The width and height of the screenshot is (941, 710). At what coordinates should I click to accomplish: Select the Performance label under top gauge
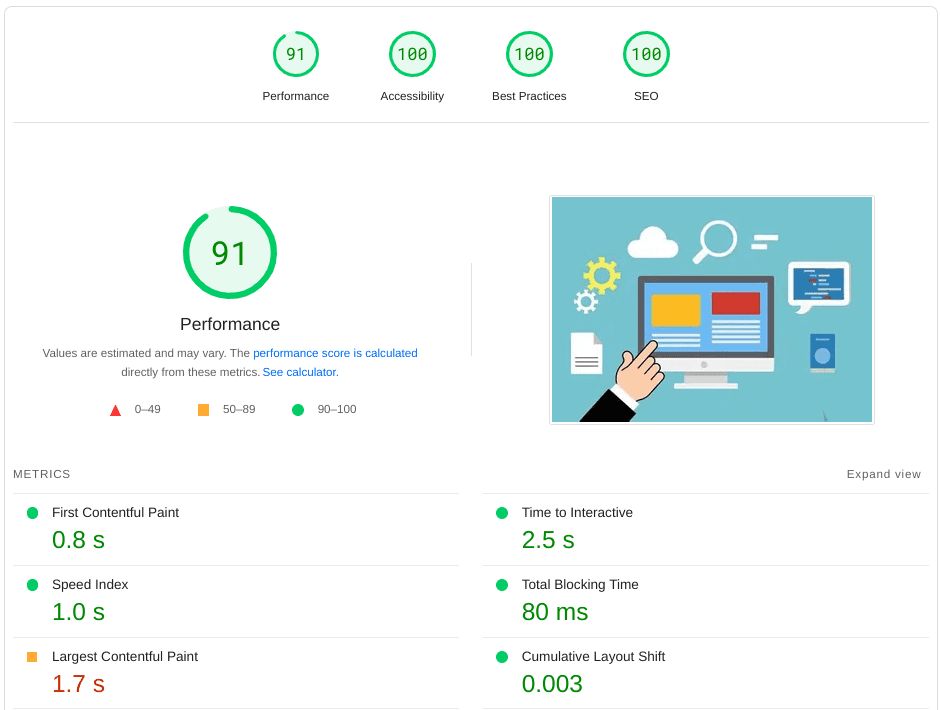295,96
